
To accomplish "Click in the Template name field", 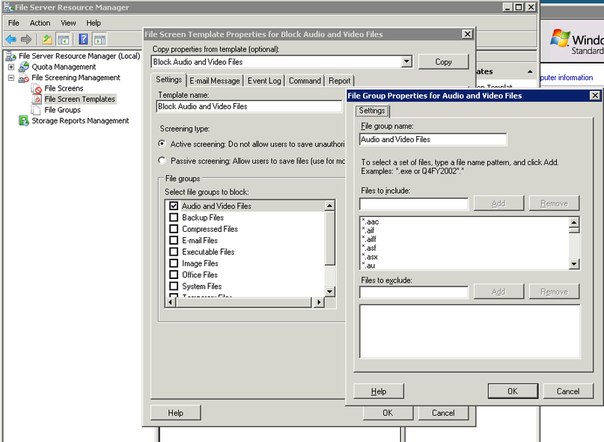I will coord(249,106).
